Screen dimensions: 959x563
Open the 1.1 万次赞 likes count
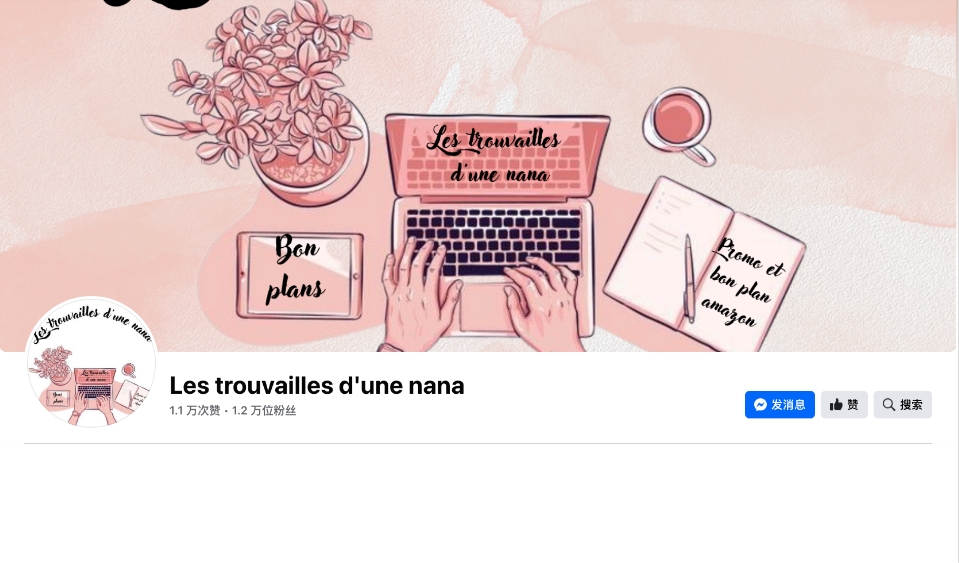pos(194,411)
